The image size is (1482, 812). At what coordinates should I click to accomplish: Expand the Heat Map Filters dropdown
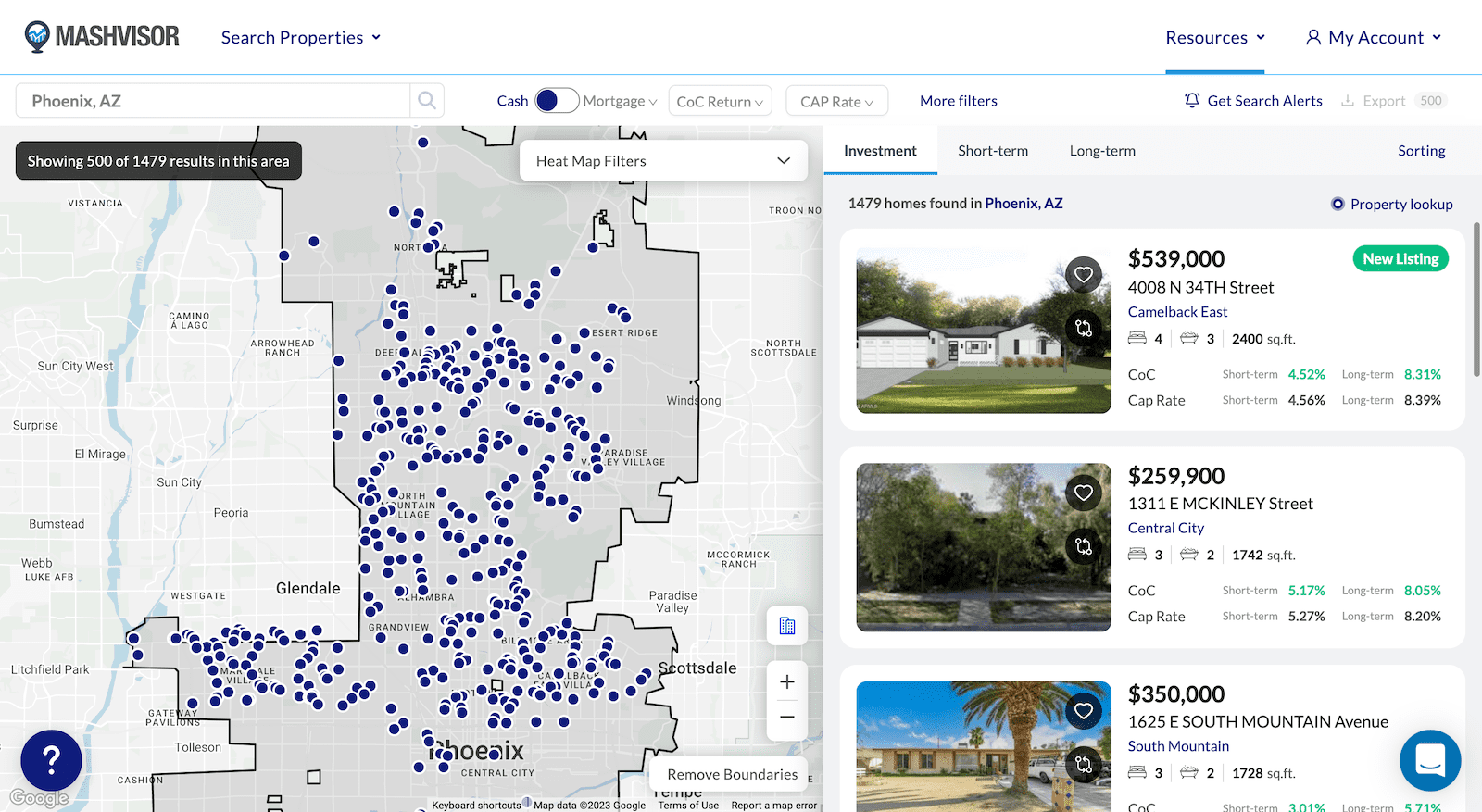(x=663, y=161)
